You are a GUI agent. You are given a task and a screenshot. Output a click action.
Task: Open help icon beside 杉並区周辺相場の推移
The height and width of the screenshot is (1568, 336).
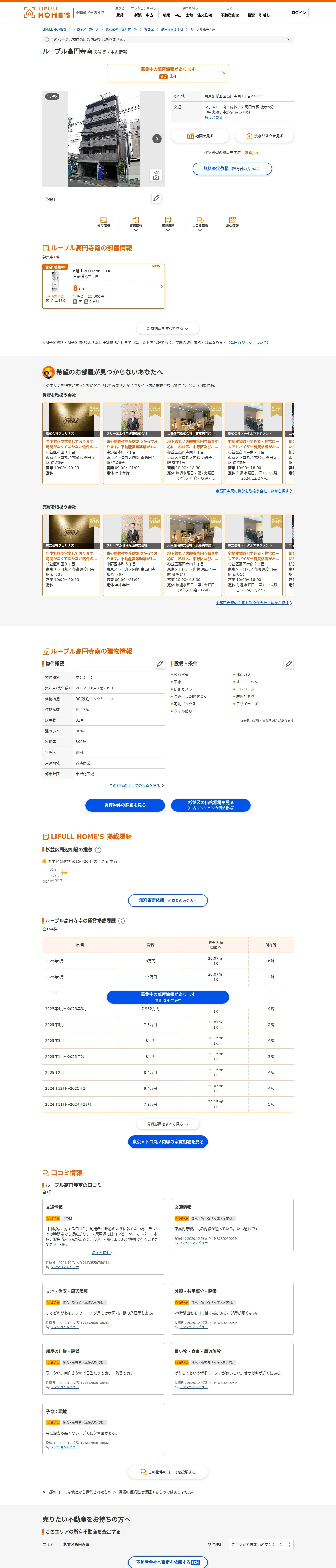98,850
